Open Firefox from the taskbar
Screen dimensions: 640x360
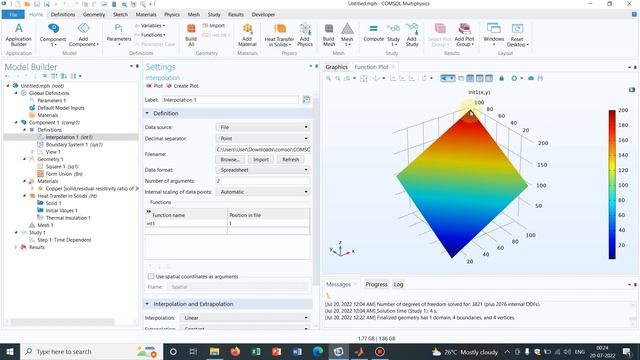pos(235,351)
